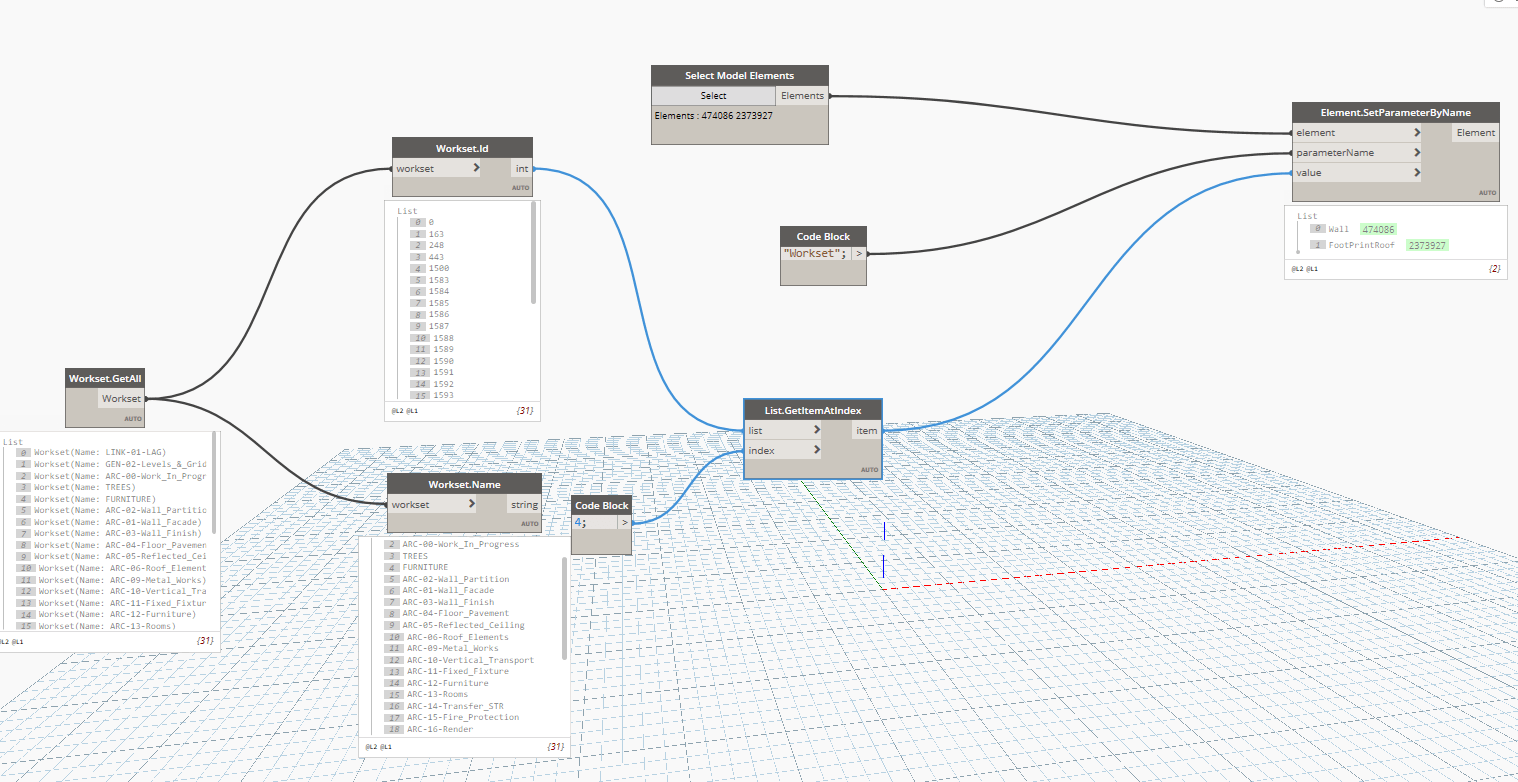Click the {2} count in SetParameterByName preview
The image size is (1518, 782).
(1494, 268)
